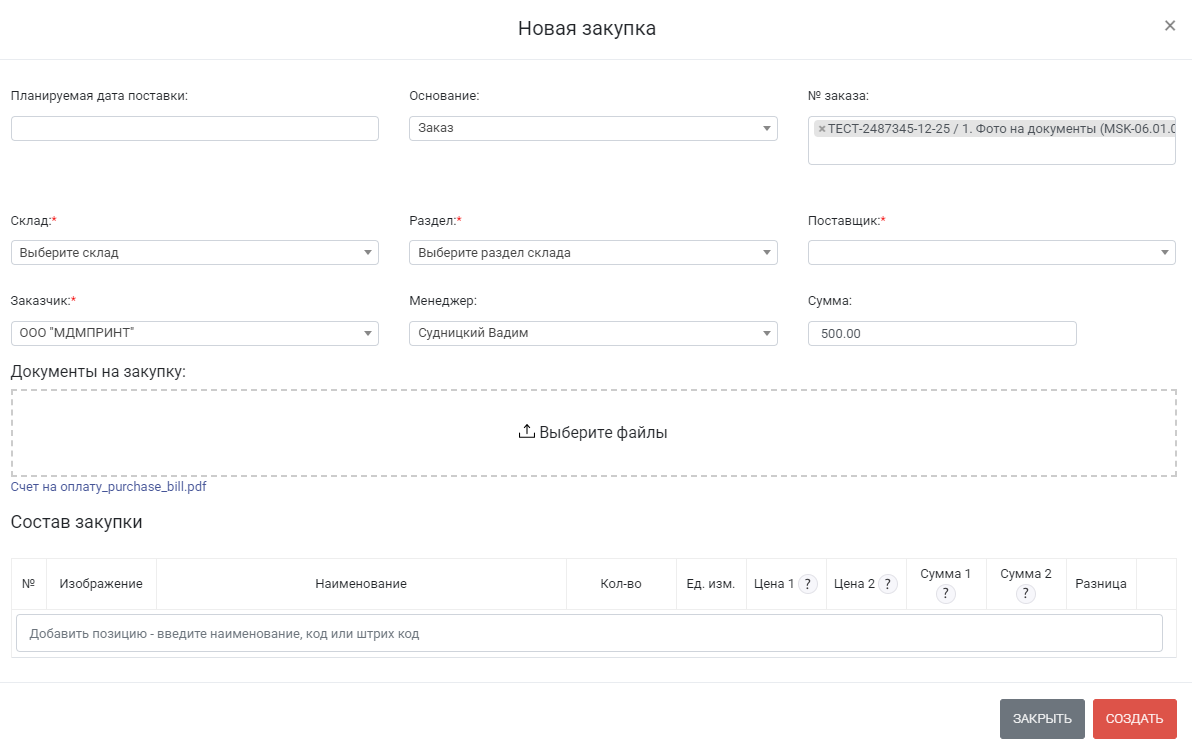Screen dimensions: 1192x751
Task: Click the Добавить позицию search field
Action: [x=589, y=633]
